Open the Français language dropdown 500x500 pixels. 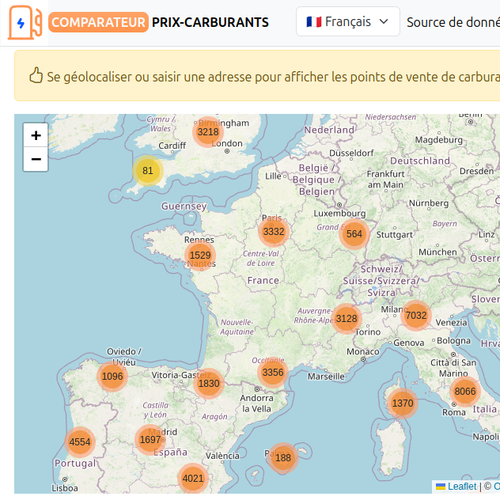point(348,22)
